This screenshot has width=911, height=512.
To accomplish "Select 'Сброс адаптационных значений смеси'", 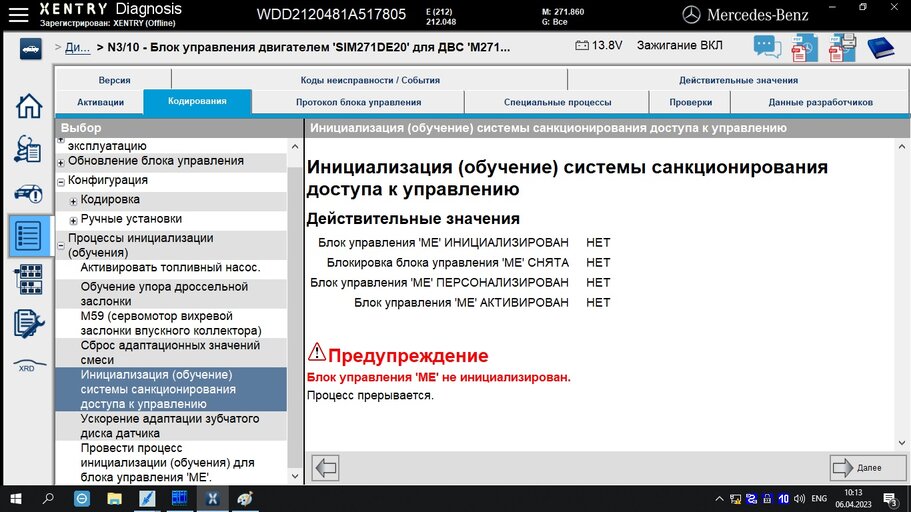I will [x=171, y=353].
